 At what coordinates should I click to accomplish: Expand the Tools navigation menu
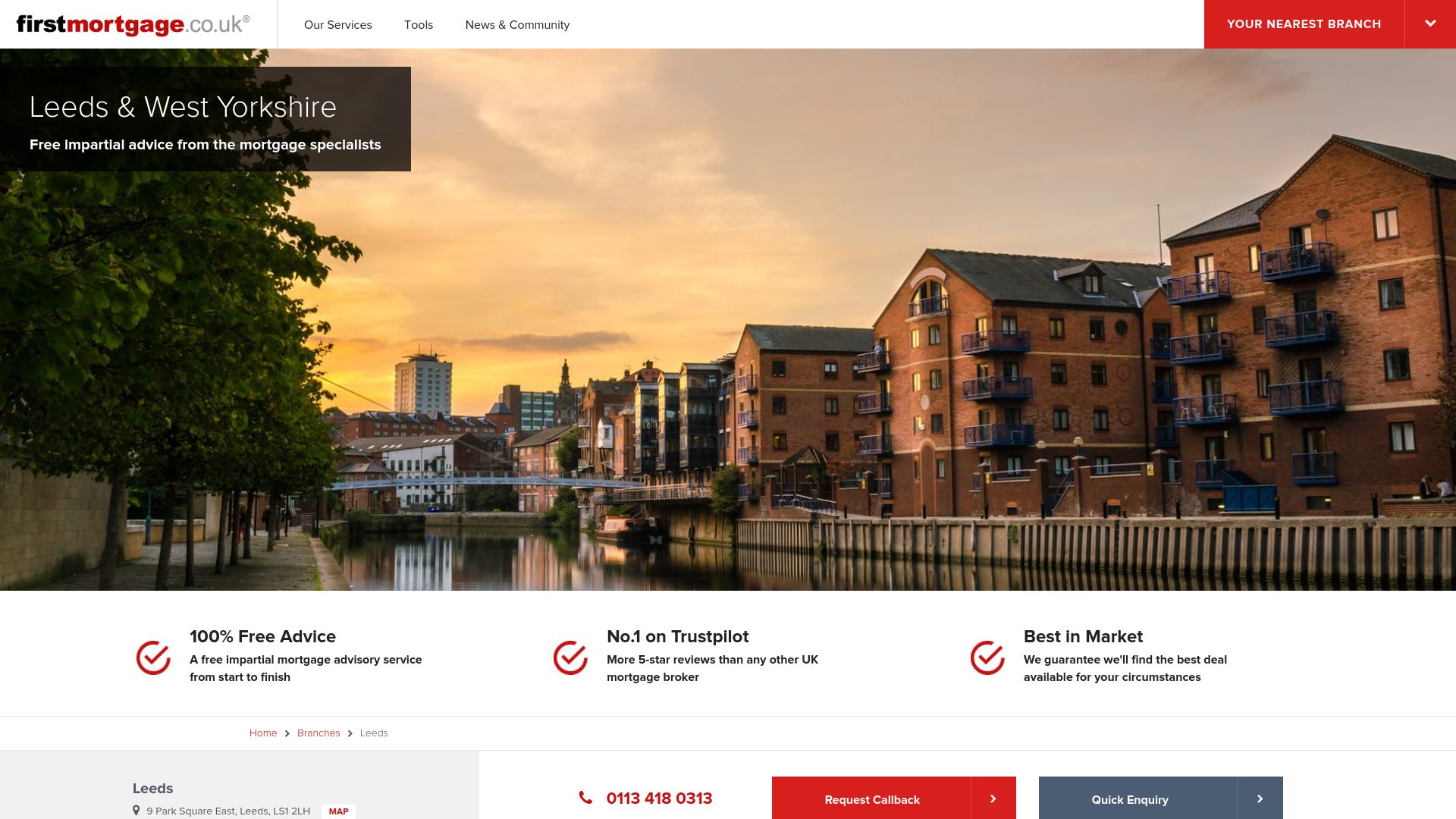click(418, 24)
